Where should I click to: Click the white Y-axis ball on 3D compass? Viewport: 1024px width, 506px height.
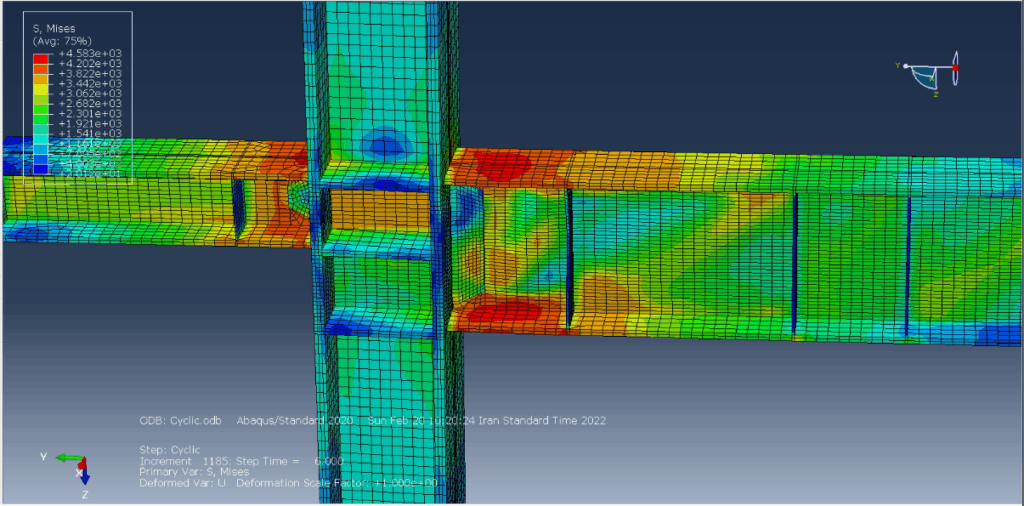pyautogui.click(x=906, y=66)
